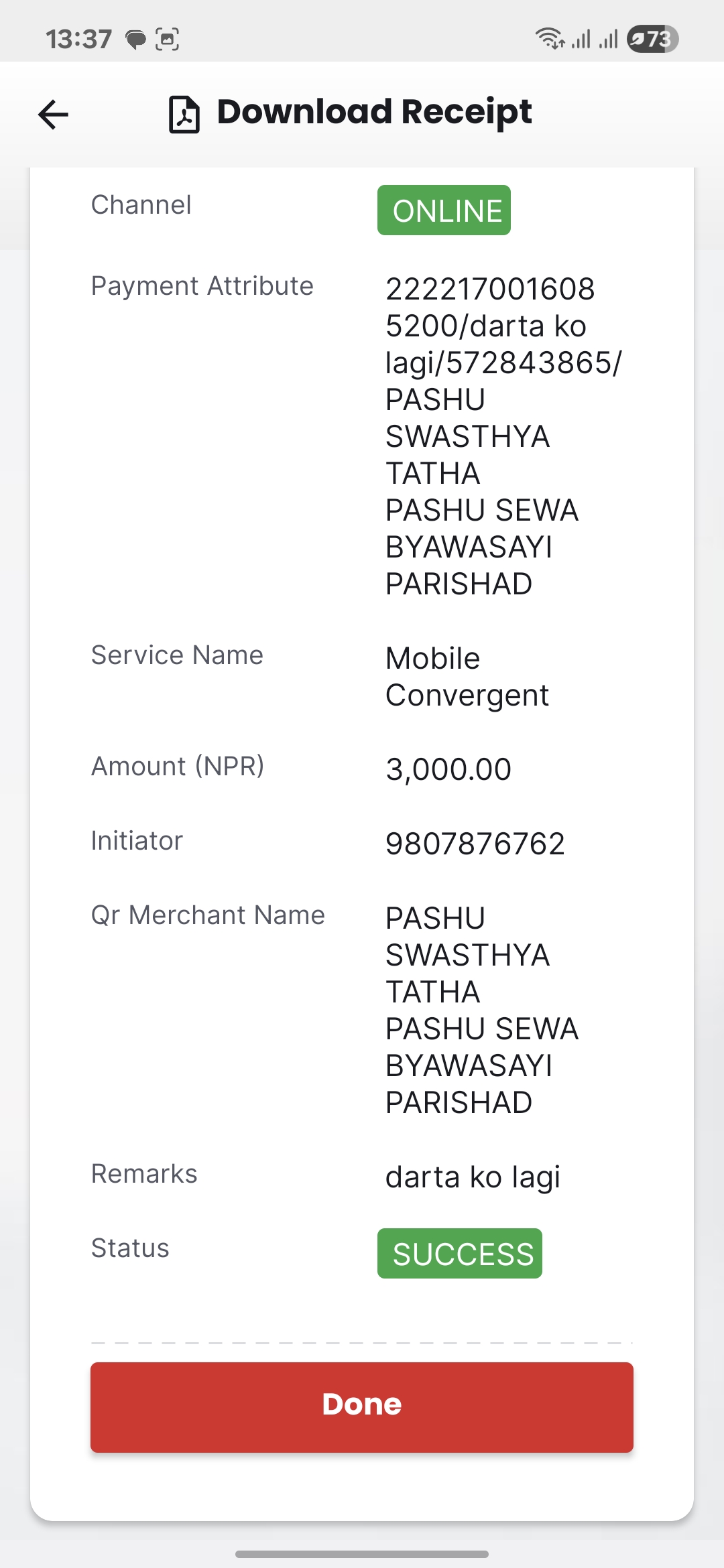
Task: Tap the screenshot notification icon
Action: pos(167,40)
